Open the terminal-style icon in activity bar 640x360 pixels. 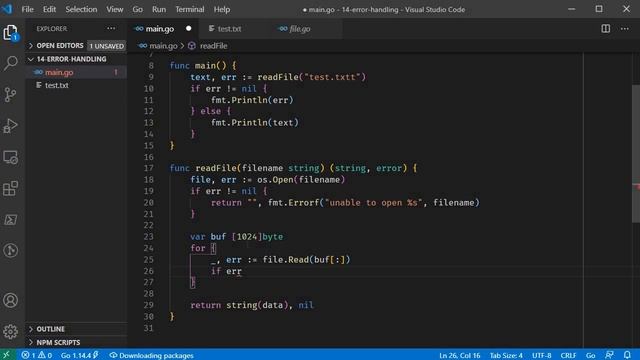(x=11, y=220)
